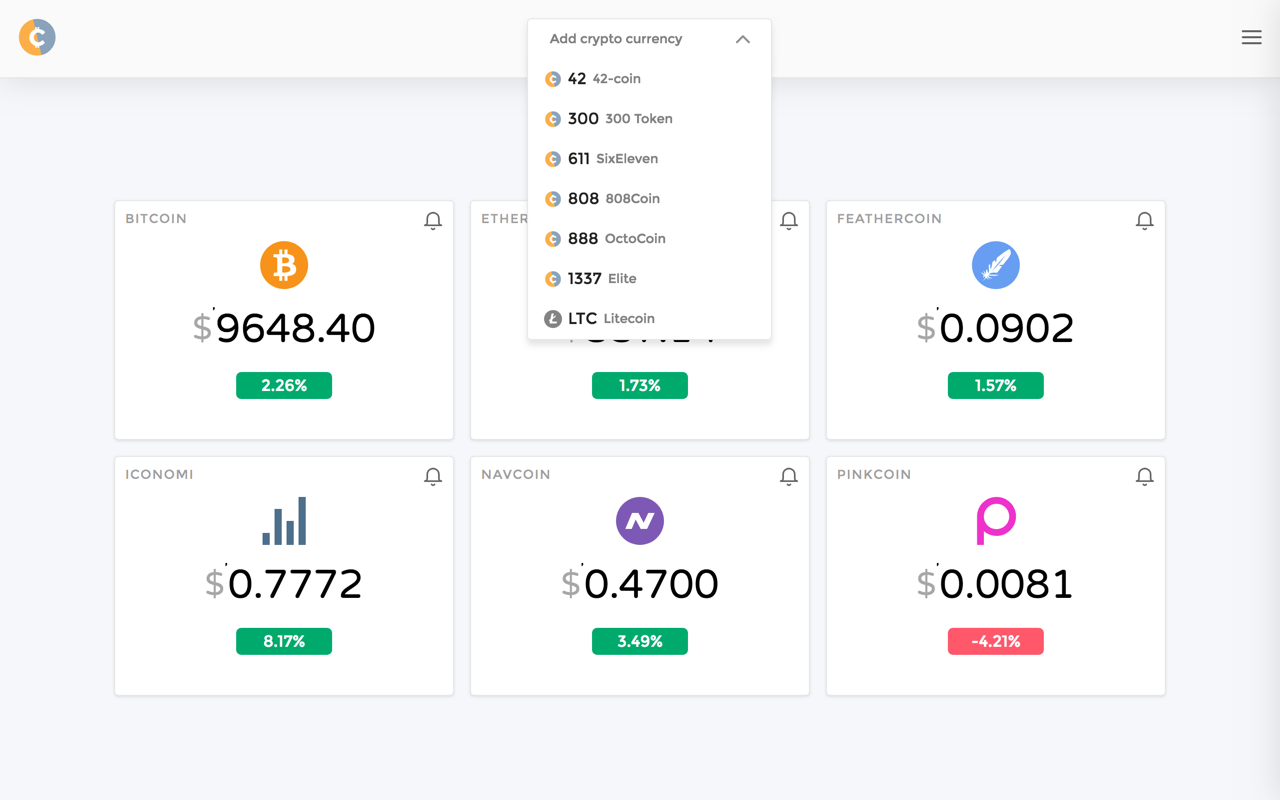Select 300 Token from the list
The height and width of the screenshot is (800, 1280).
point(649,119)
